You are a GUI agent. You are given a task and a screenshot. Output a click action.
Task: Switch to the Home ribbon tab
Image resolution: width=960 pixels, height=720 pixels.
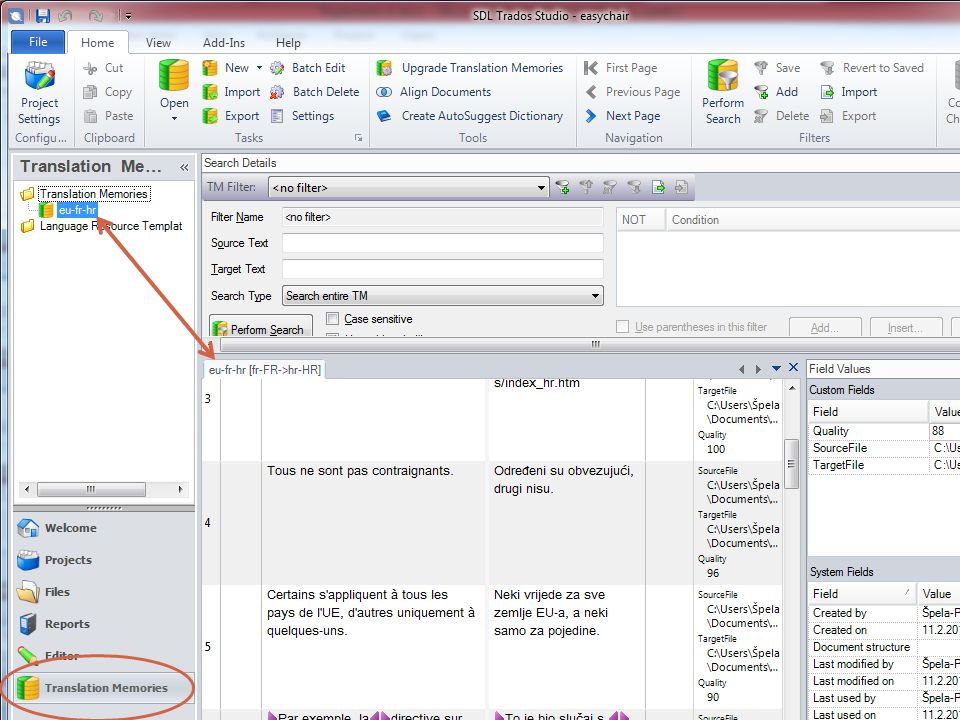tap(97, 42)
